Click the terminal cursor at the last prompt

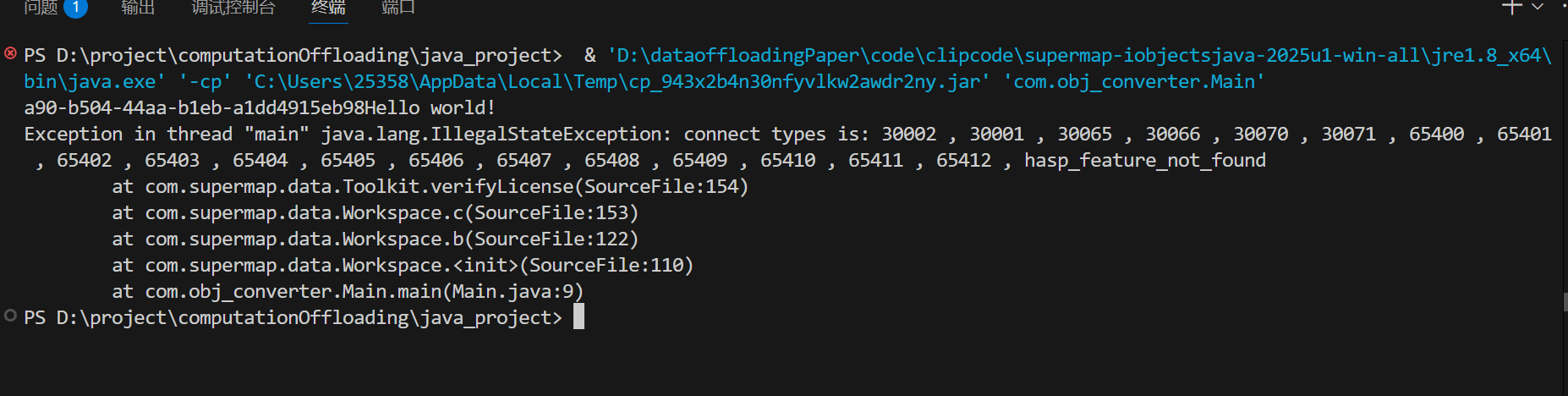click(579, 317)
